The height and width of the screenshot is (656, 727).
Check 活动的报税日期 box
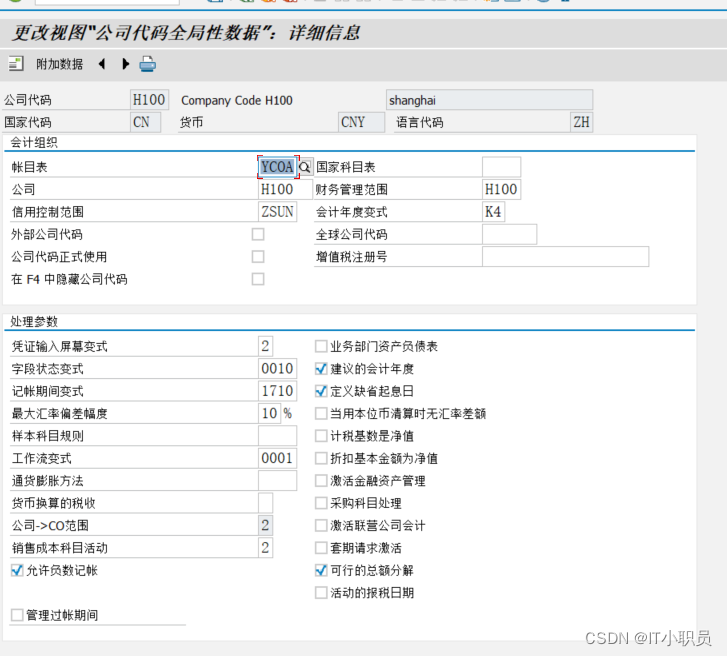coord(321,592)
